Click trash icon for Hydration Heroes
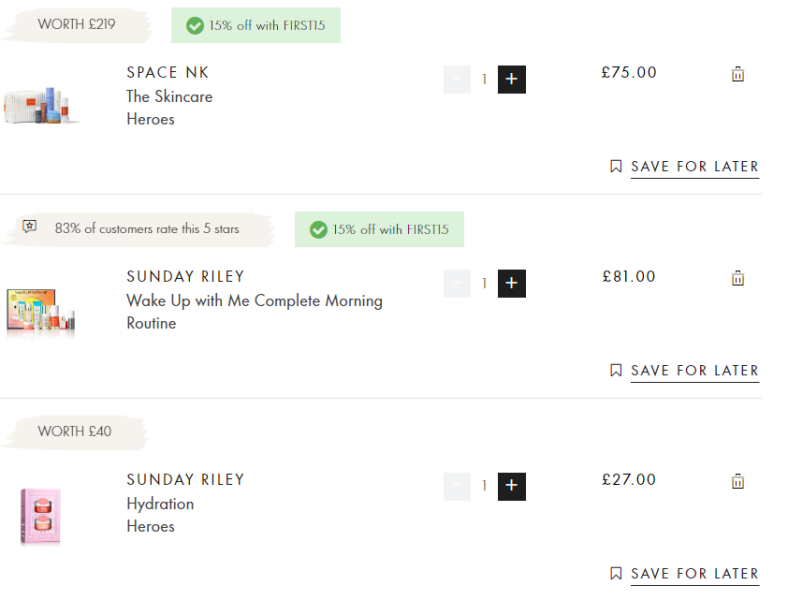Viewport: 788px width, 600px height. 738,481
